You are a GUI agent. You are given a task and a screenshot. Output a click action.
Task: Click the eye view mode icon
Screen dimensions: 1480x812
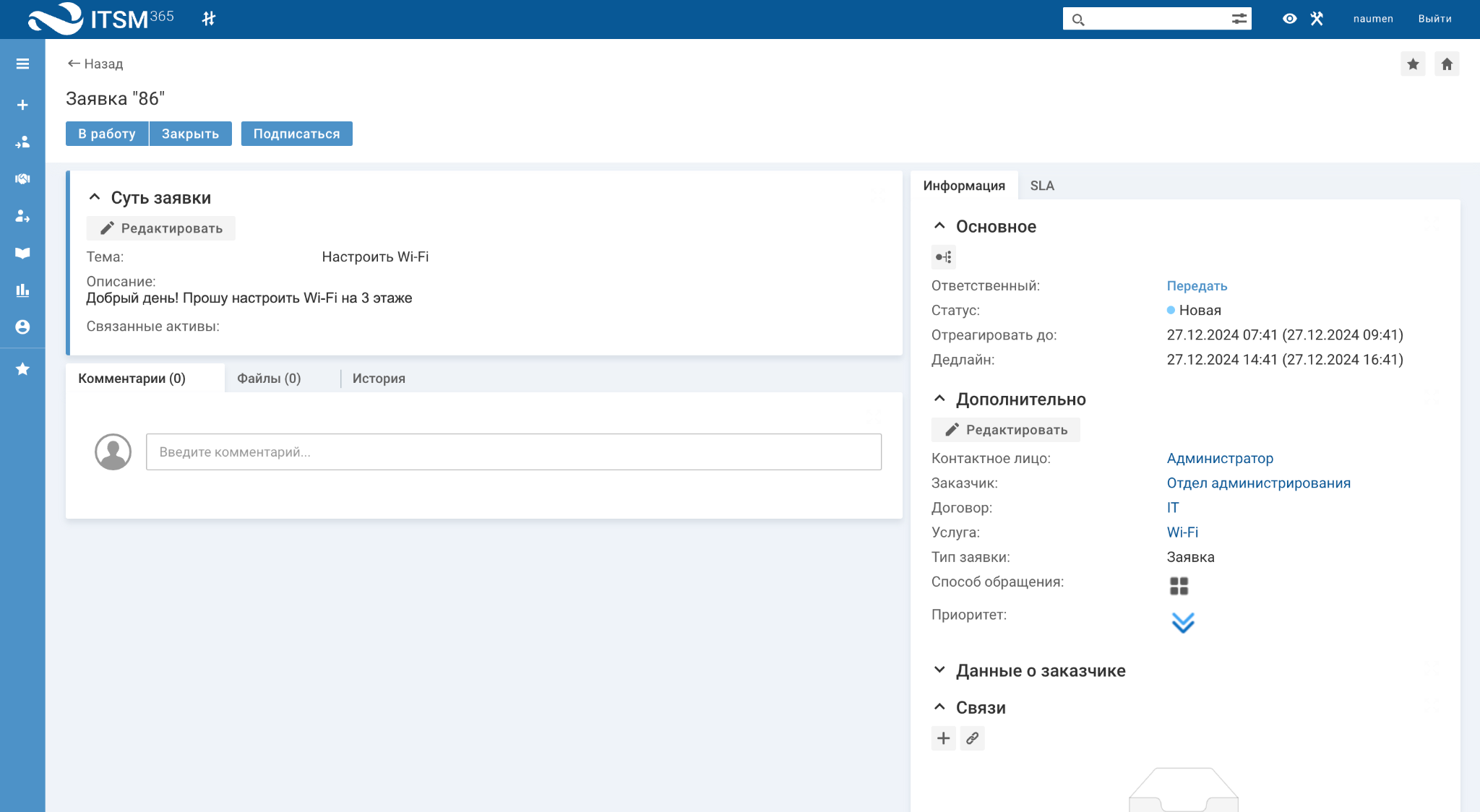(1289, 19)
